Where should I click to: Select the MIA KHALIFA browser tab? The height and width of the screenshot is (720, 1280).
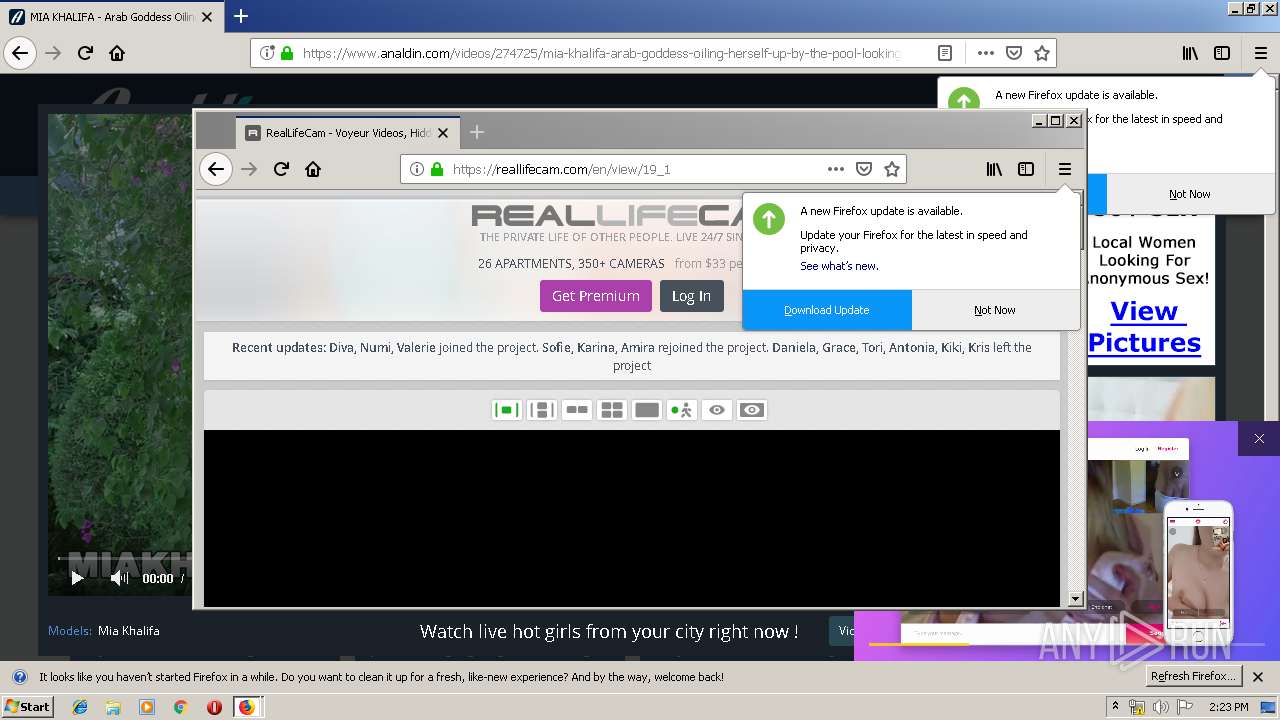[x=112, y=17]
